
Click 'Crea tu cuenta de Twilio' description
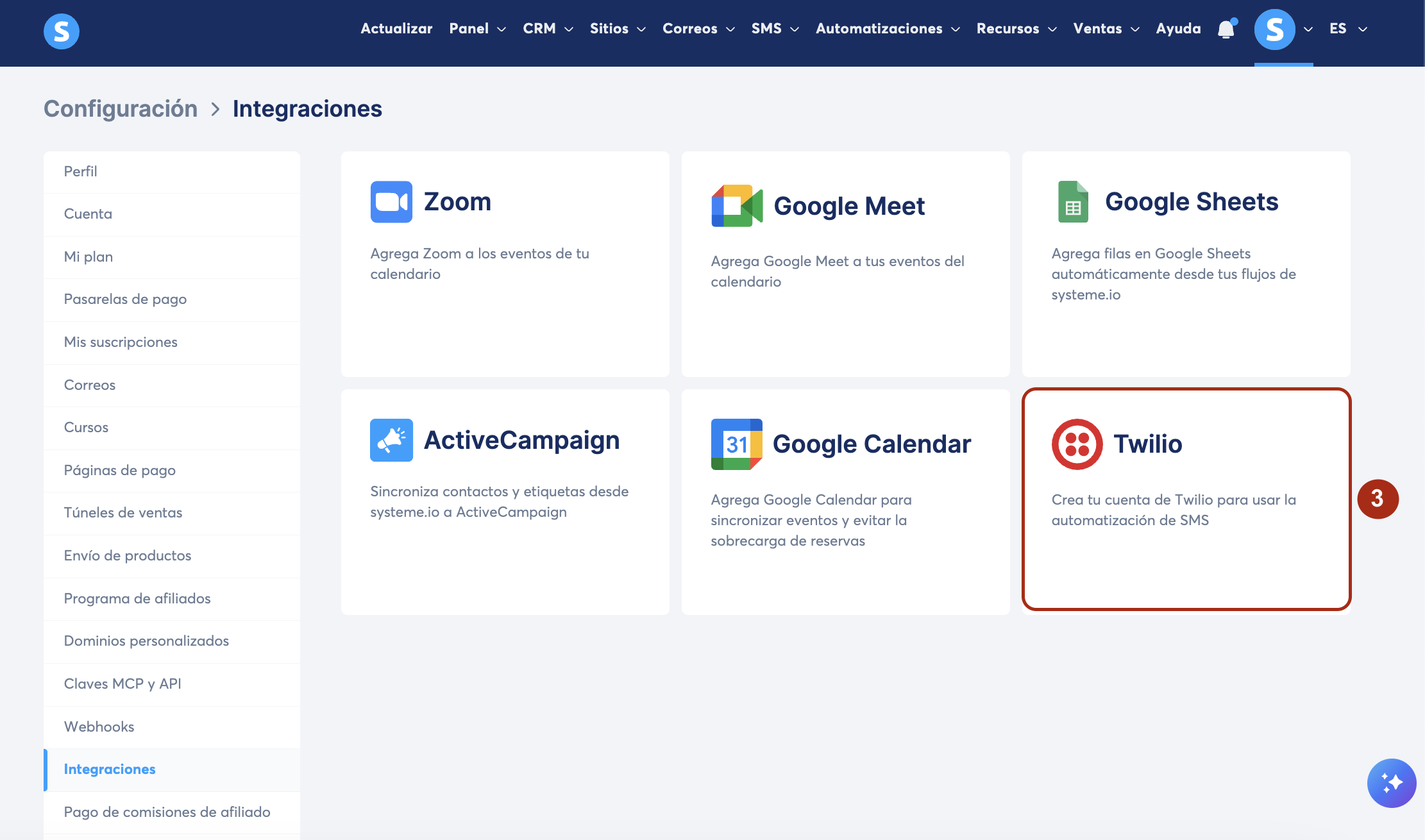(x=1174, y=510)
